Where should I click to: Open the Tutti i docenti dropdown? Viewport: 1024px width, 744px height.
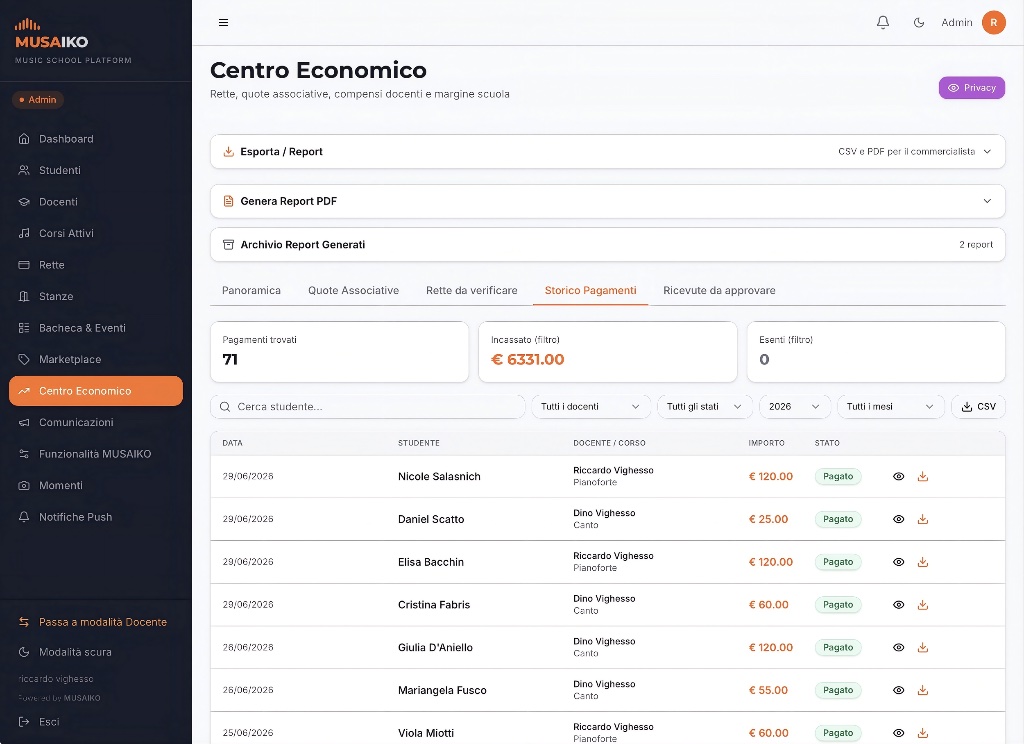pyautogui.click(x=590, y=406)
